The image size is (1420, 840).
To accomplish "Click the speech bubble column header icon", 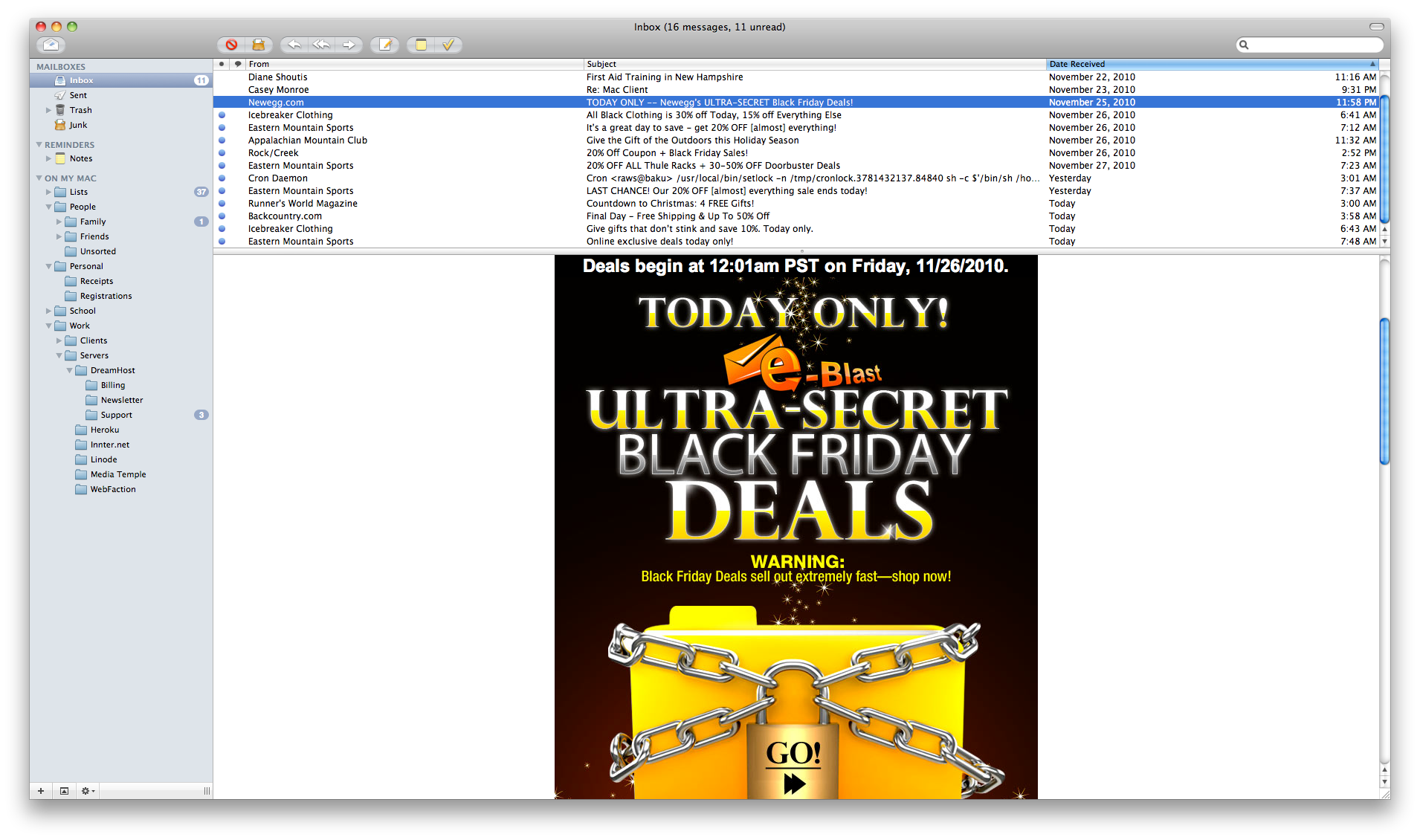I will (x=238, y=64).
